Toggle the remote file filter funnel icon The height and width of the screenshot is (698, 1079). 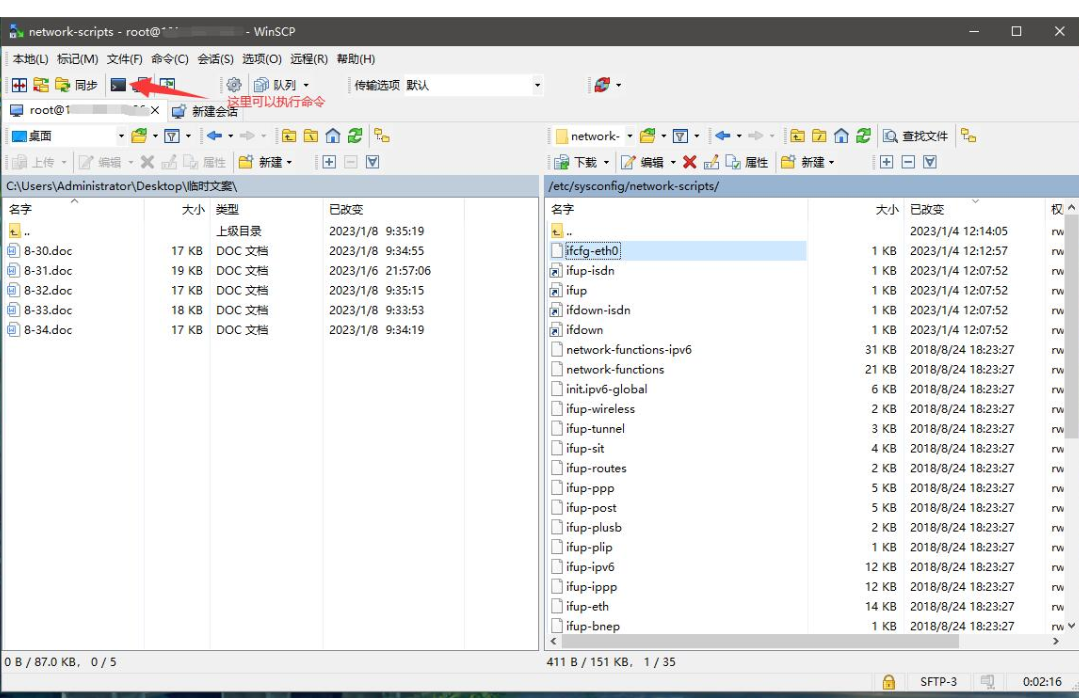[680, 136]
